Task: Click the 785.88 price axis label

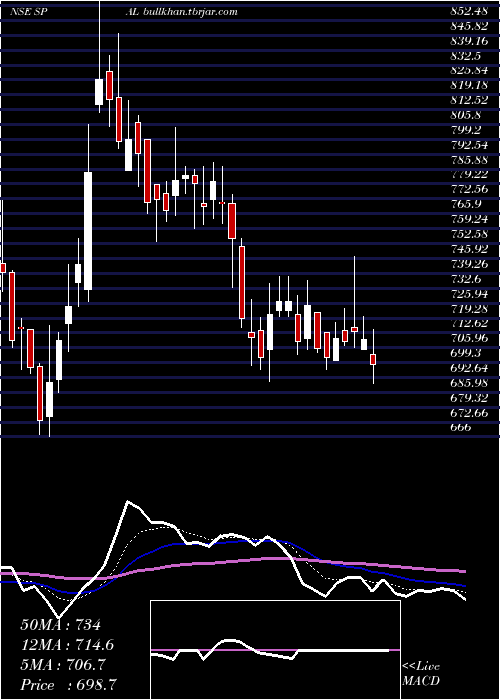Action: point(468,160)
